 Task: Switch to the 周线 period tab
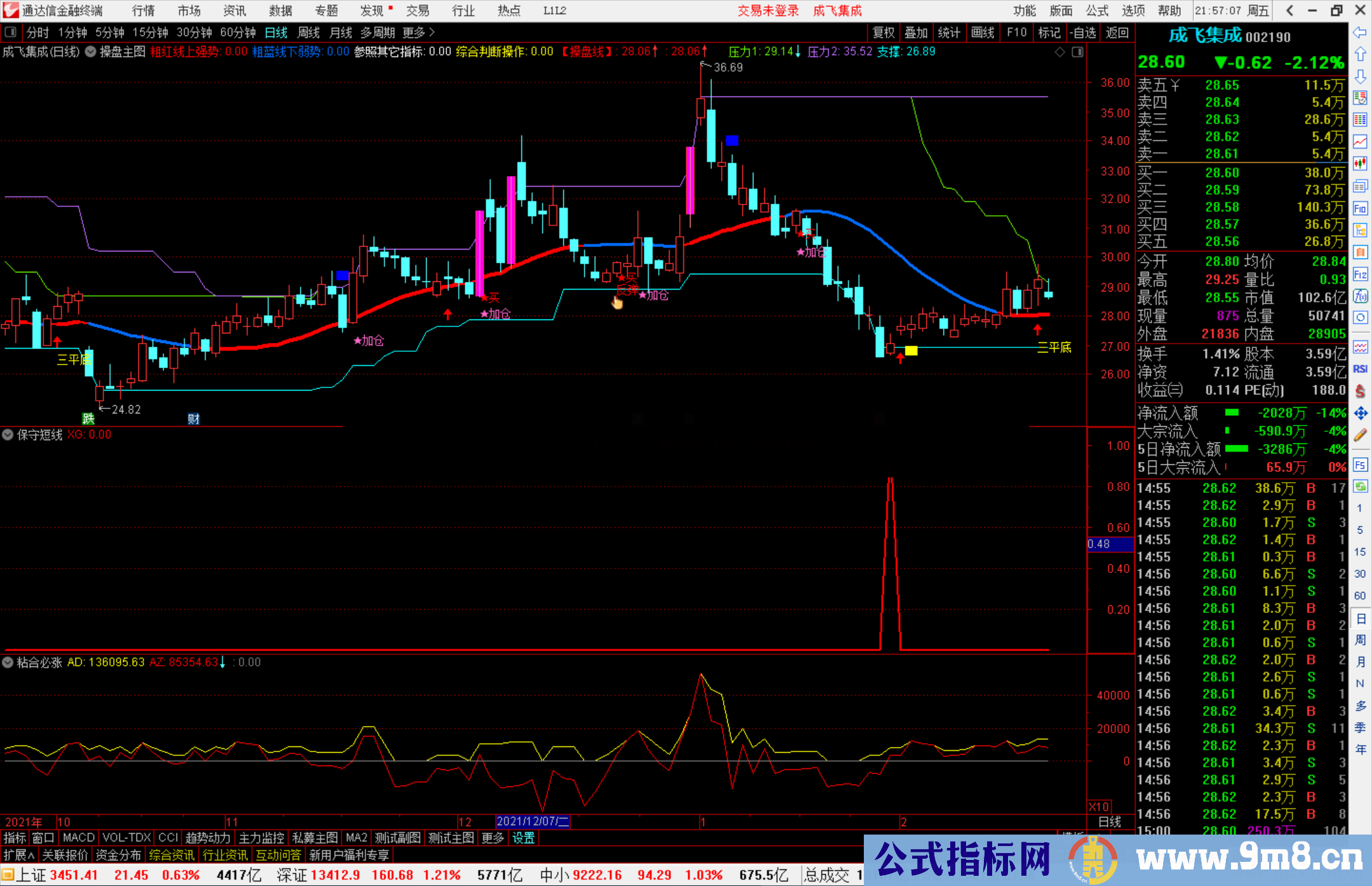click(x=309, y=32)
